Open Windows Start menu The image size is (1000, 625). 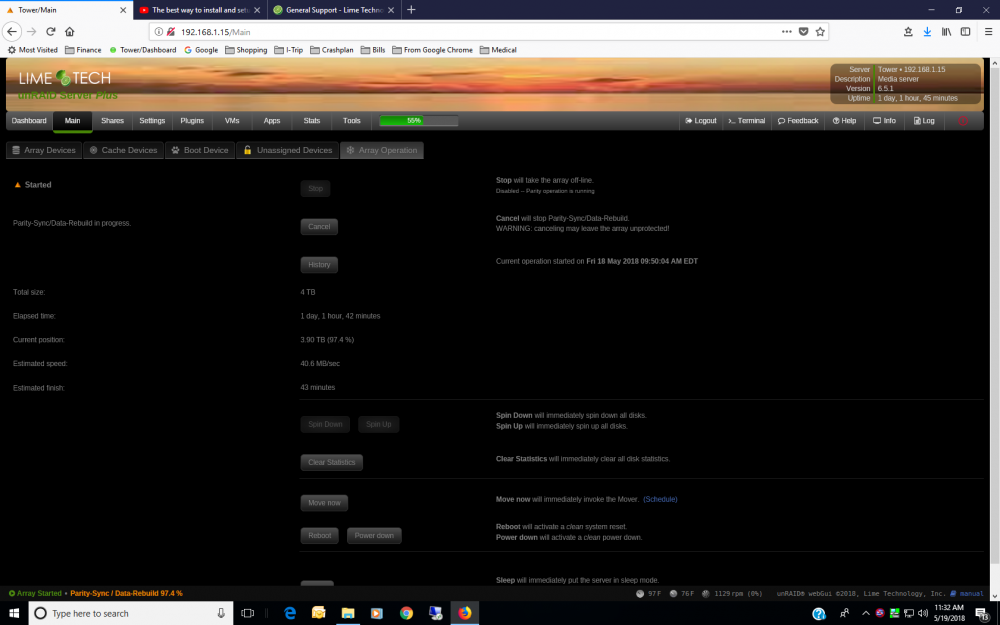pyautogui.click(x=14, y=613)
